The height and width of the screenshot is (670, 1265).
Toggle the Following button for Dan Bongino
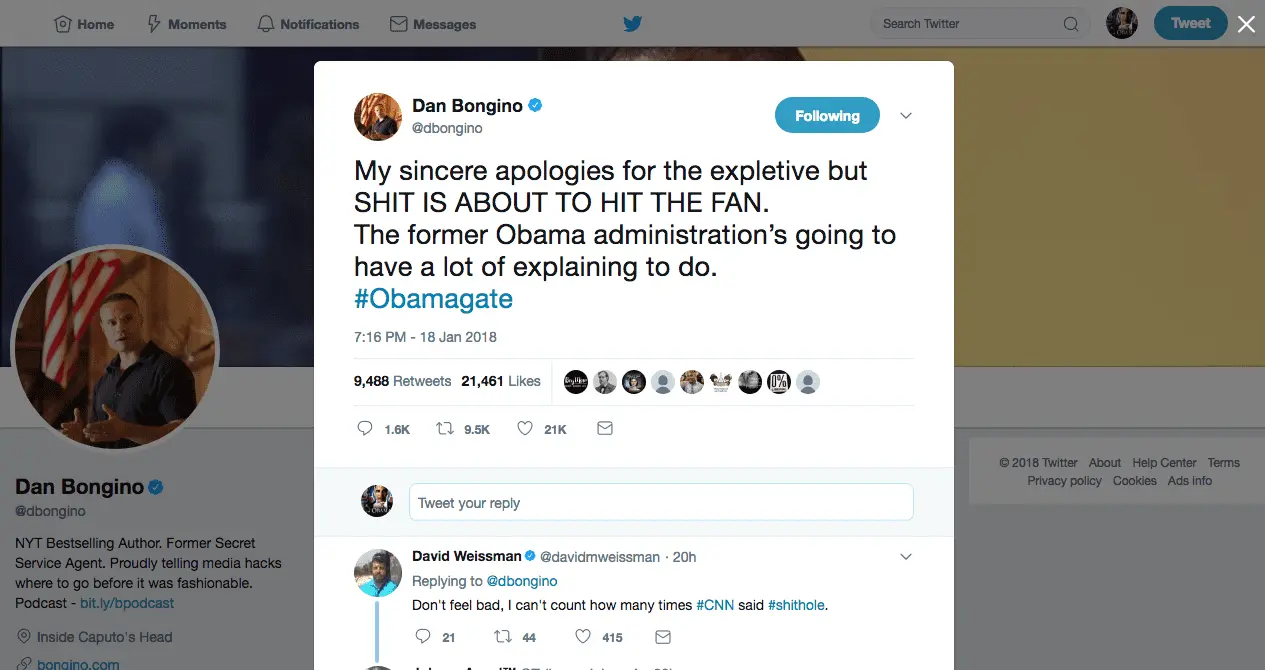coord(827,116)
